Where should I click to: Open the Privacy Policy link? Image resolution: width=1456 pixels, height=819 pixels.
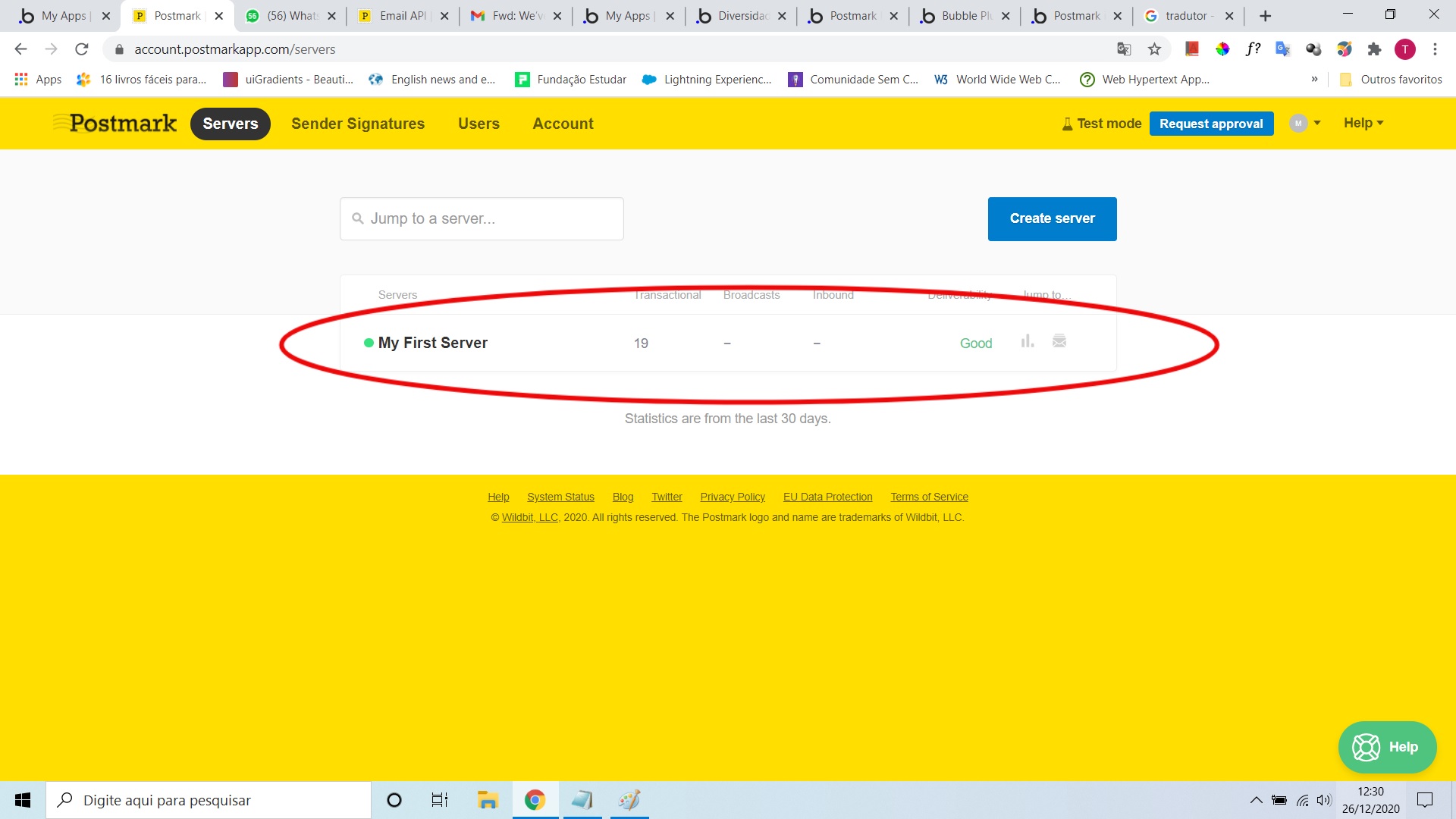tap(733, 497)
